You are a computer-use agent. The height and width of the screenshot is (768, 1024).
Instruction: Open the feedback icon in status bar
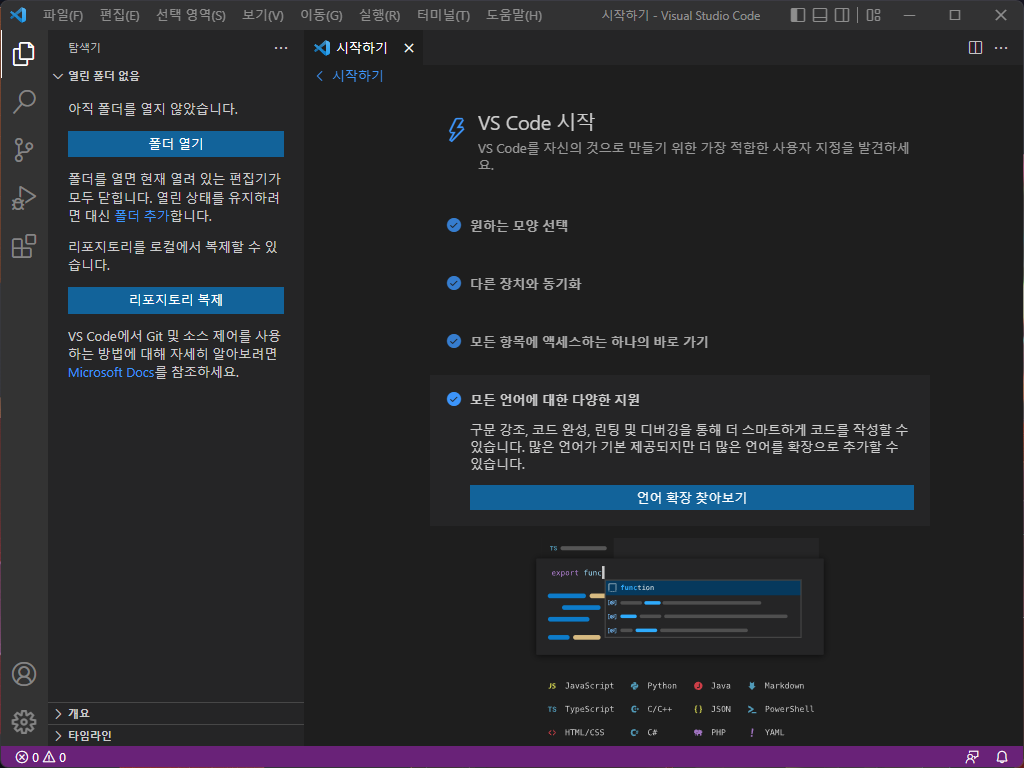972,757
